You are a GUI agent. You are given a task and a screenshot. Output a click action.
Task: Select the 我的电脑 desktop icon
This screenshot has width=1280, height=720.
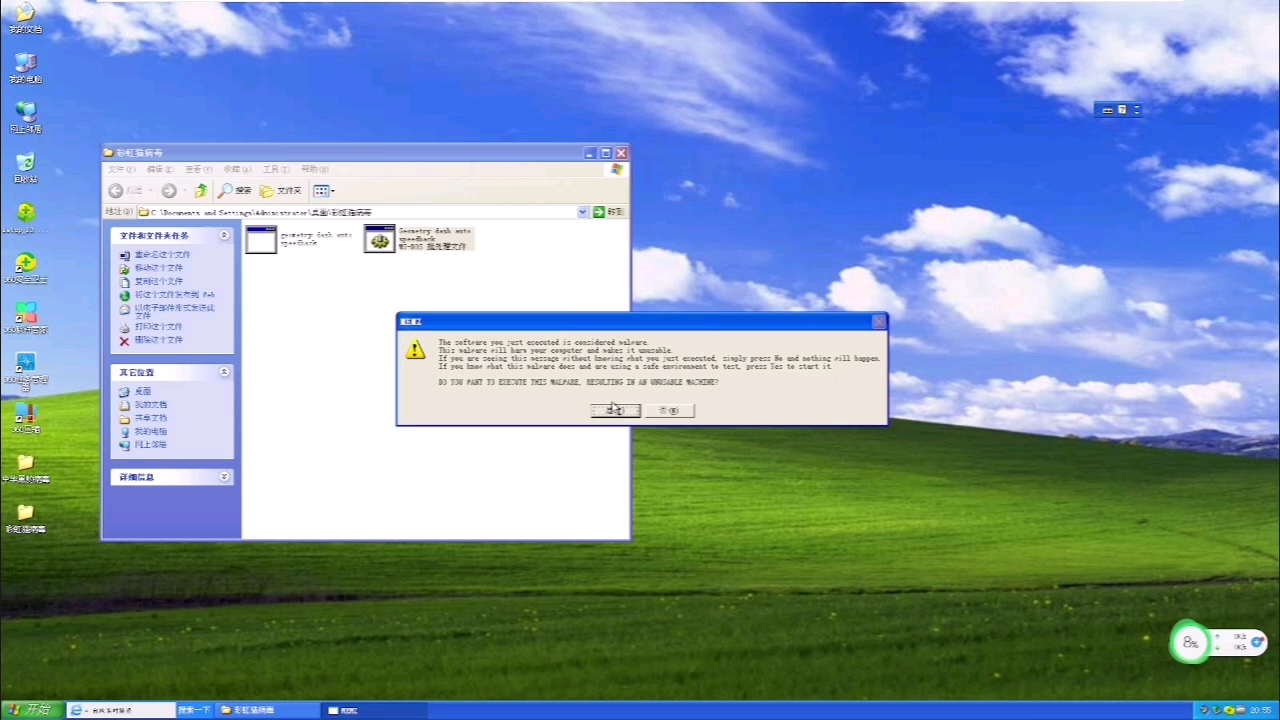[x=25, y=67]
